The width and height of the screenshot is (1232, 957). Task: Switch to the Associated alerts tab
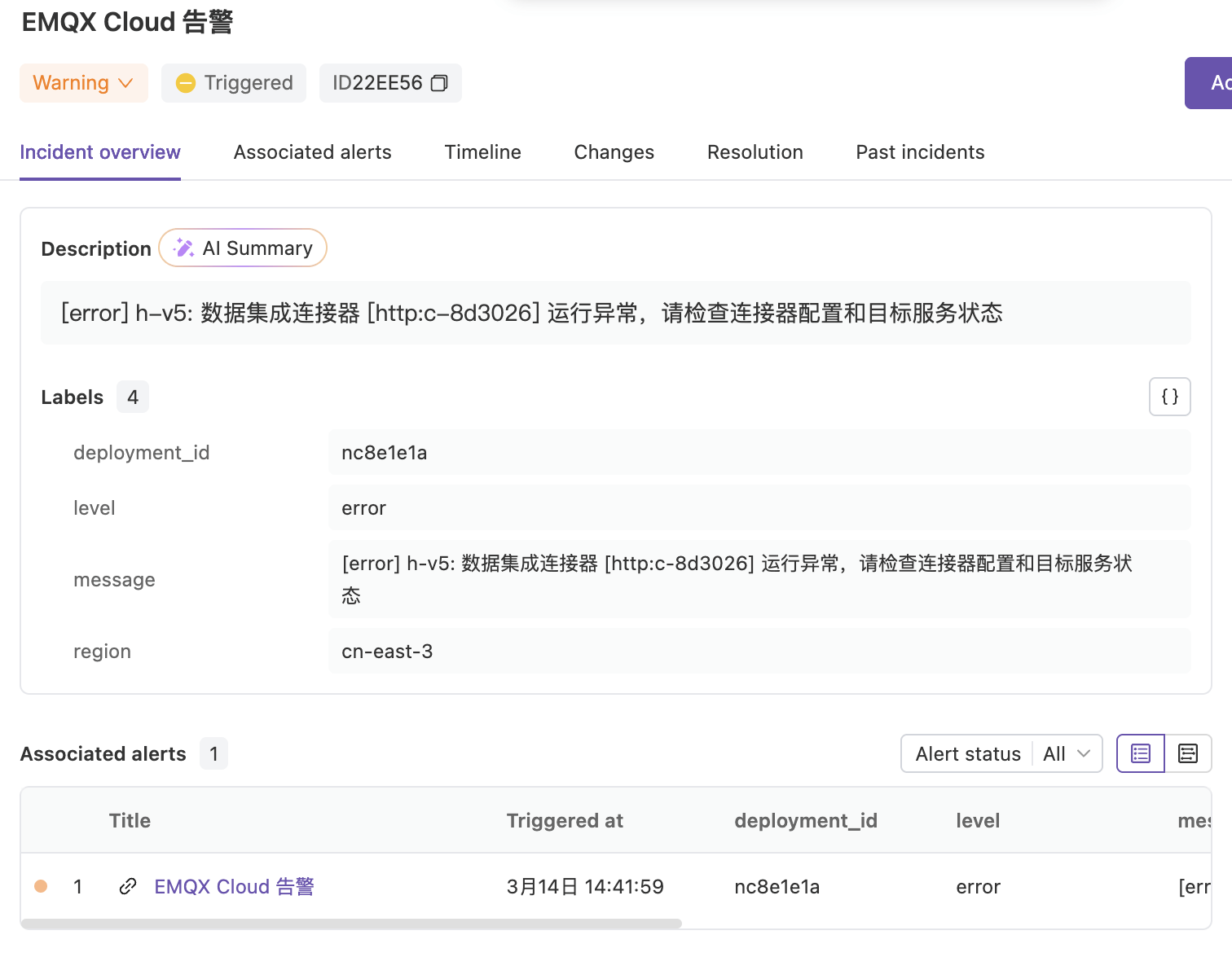click(312, 152)
